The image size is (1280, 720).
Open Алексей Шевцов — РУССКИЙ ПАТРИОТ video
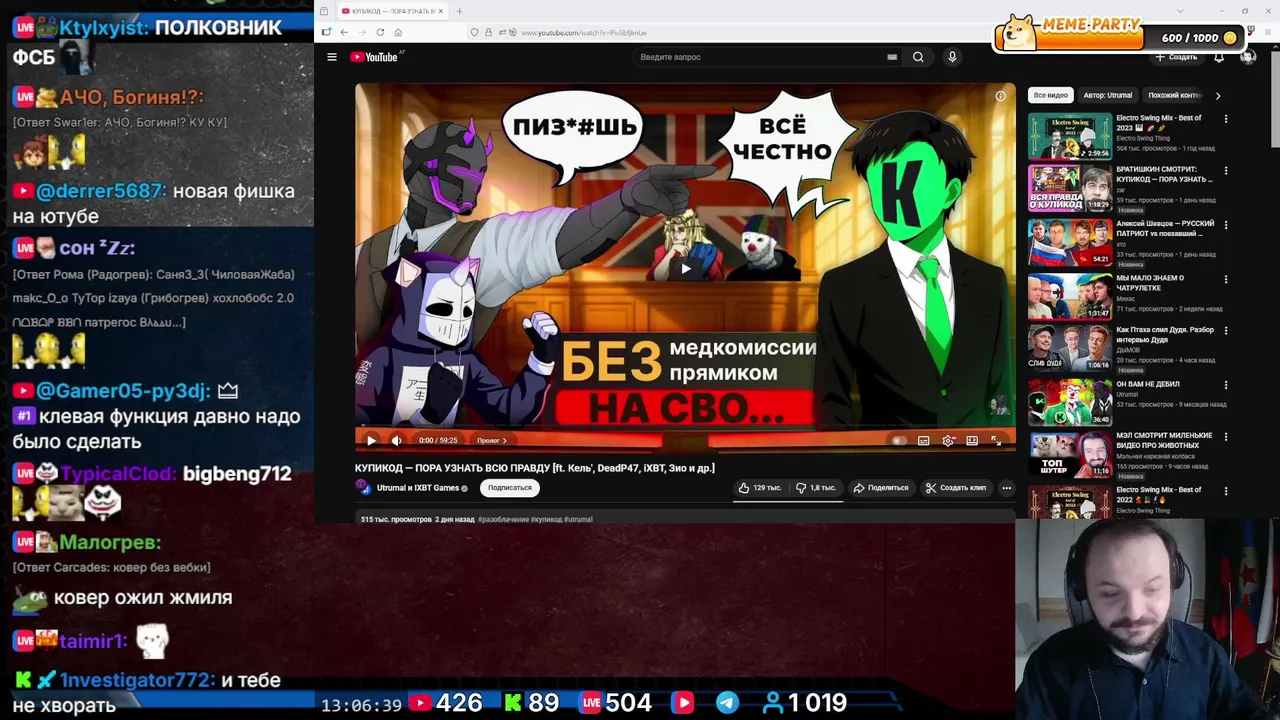pyautogui.click(x=1165, y=229)
